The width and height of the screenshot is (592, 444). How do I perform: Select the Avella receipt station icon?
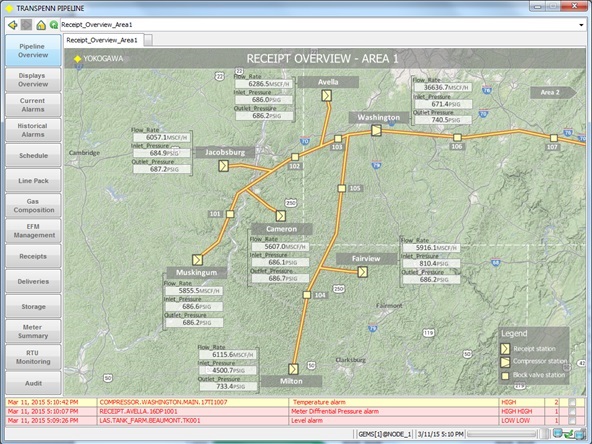click(327, 96)
